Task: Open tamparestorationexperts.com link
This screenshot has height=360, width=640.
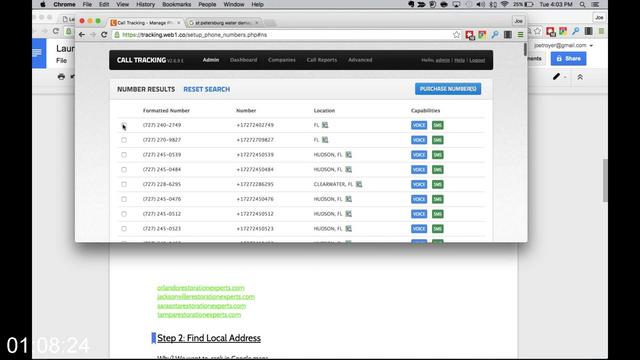Action: pos(199,315)
